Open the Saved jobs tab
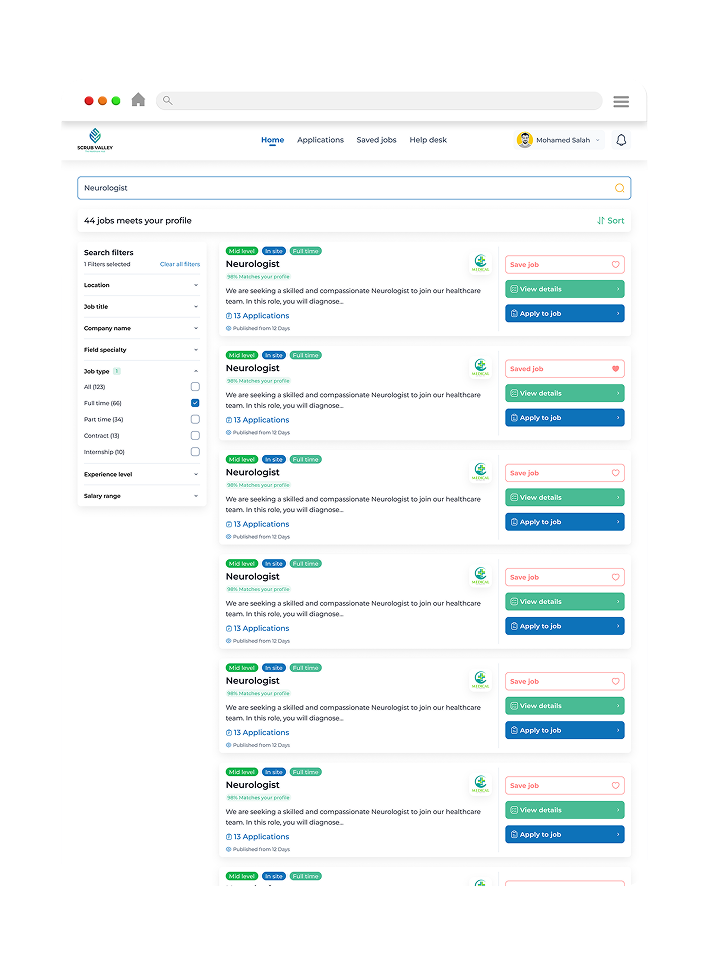Screen dimensions: 712x960 pos(376,140)
